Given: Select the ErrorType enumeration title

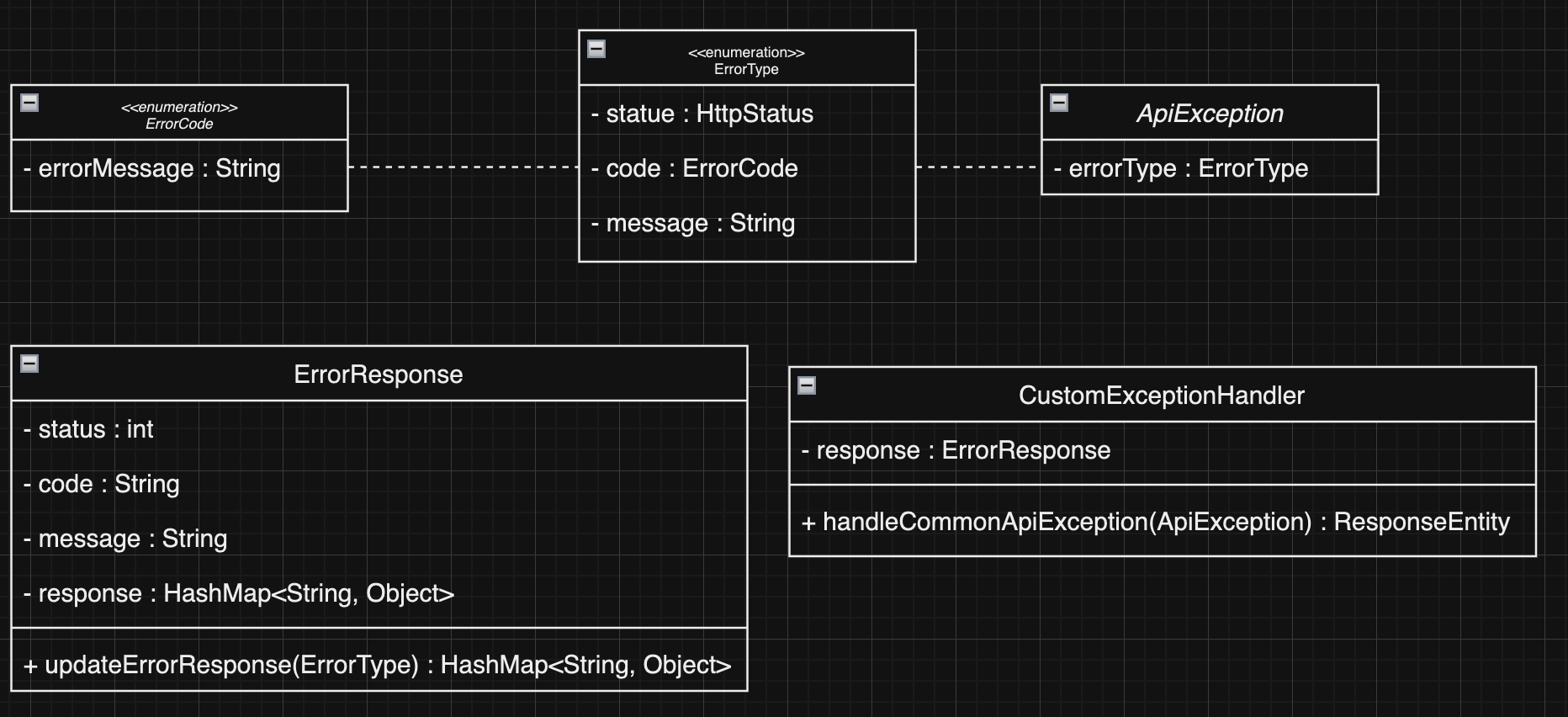Looking at the screenshot, I should (746, 61).
